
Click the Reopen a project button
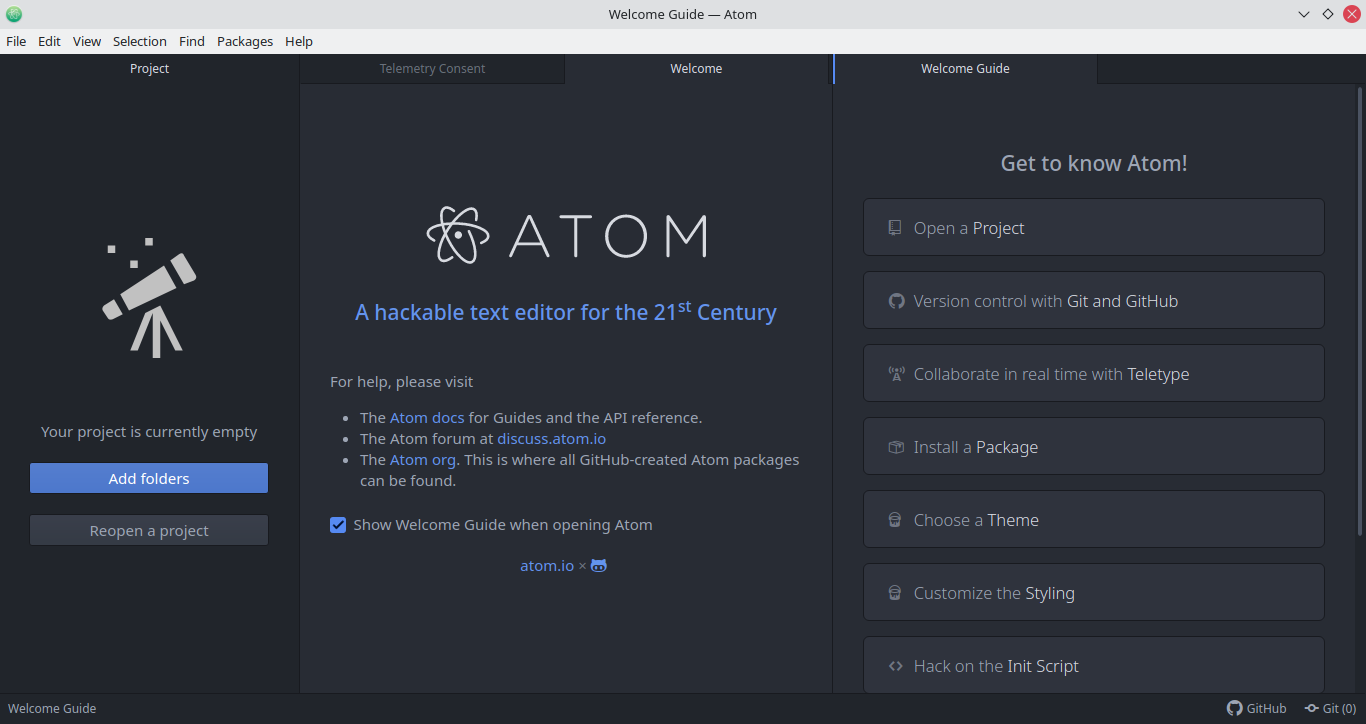pyautogui.click(x=149, y=531)
